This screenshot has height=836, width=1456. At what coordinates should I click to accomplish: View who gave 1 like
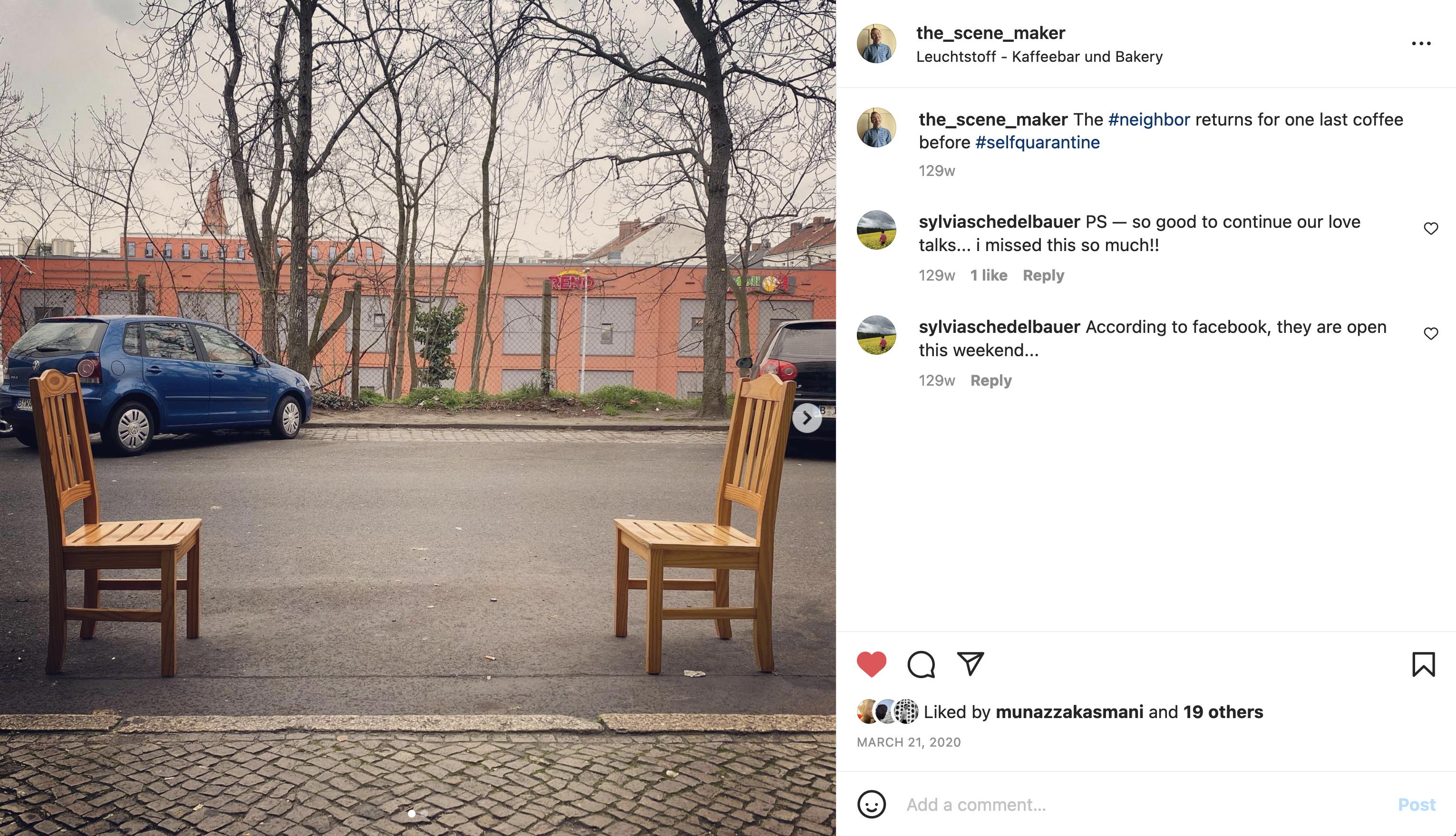point(989,276)
